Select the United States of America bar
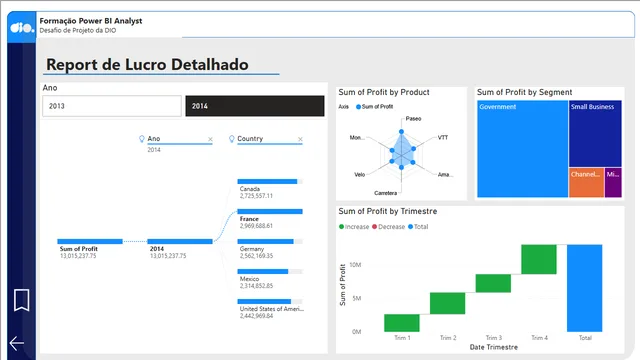Screen dimensions: 640x360 (270, 302)
